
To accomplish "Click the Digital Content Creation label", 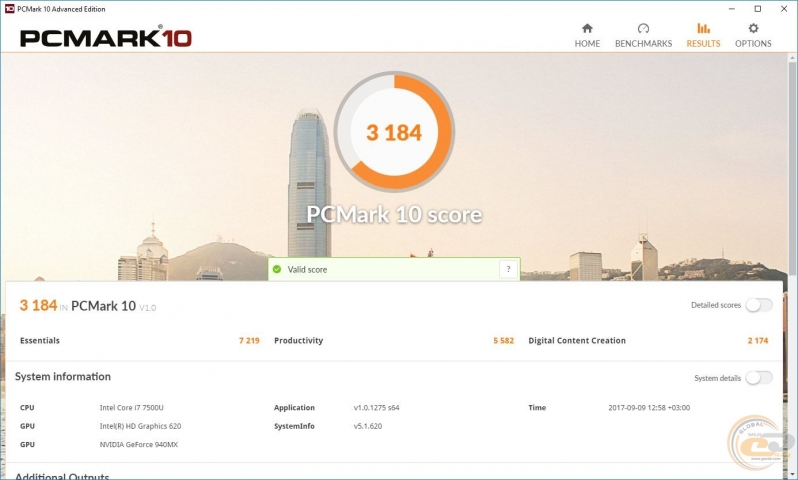I will pyautogui.click(x=577, y=341).
